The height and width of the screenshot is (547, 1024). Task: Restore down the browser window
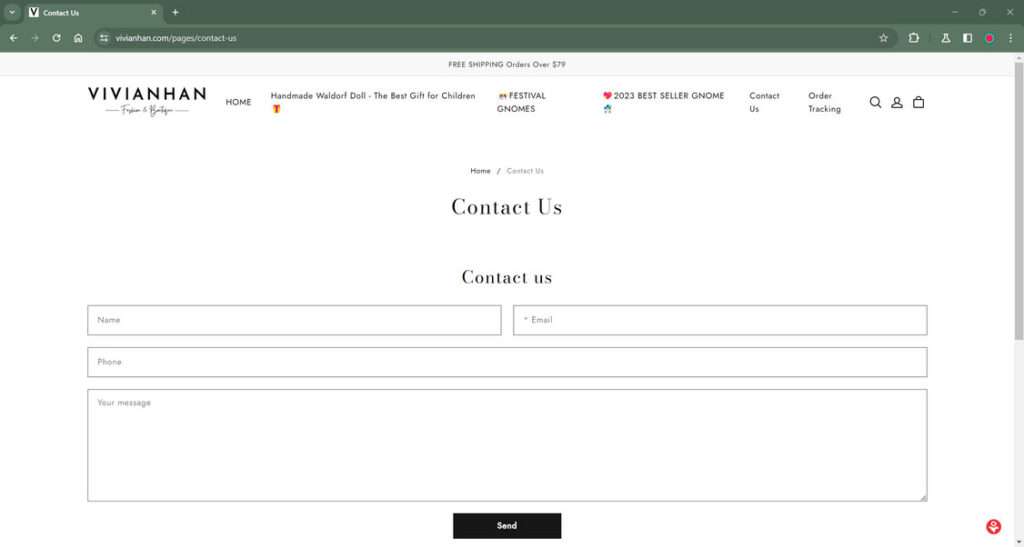tap(982, 12)
